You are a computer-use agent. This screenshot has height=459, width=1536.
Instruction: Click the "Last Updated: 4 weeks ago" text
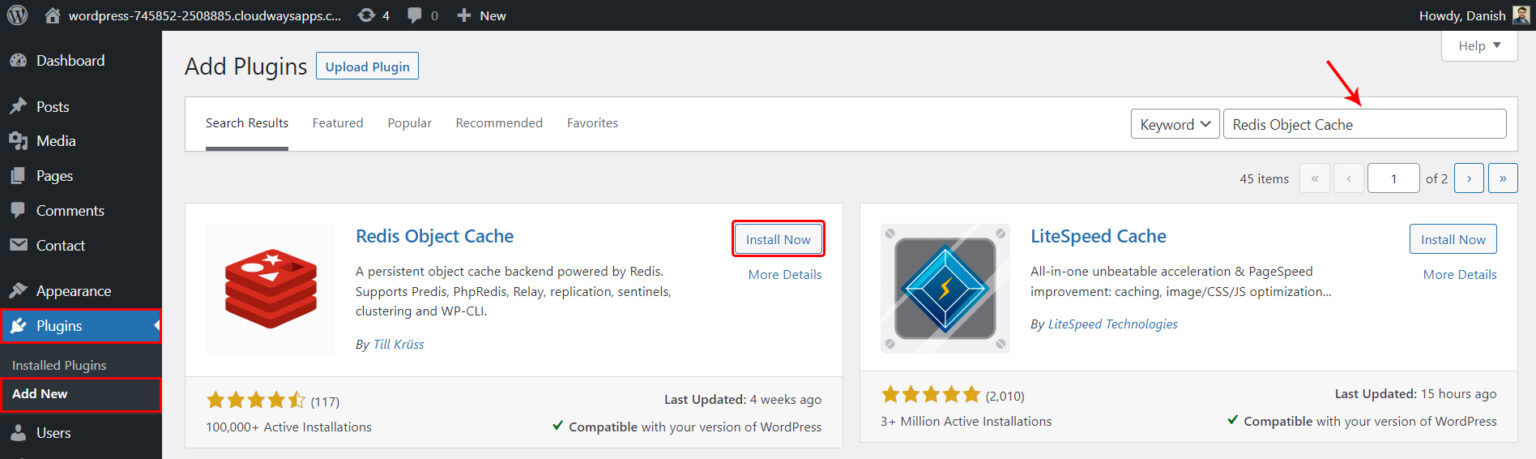point(743,399)
